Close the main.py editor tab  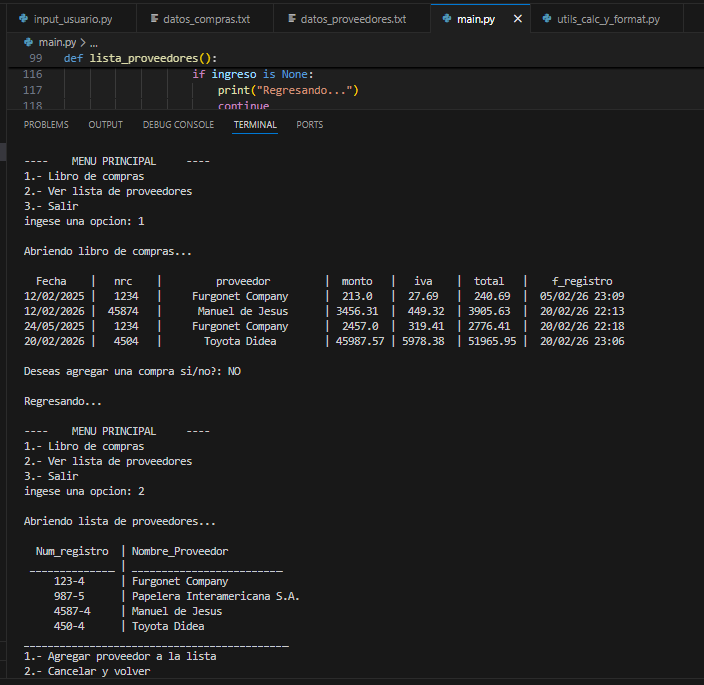[x=517, y=19]
